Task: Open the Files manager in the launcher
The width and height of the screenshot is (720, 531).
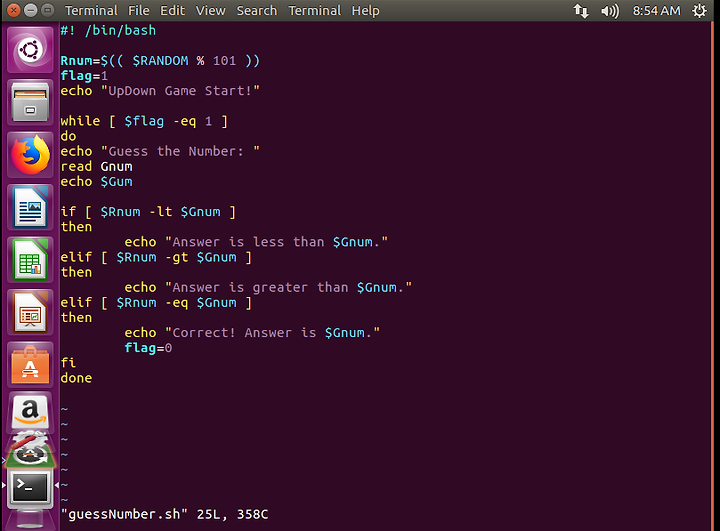Action: point(30,102)
